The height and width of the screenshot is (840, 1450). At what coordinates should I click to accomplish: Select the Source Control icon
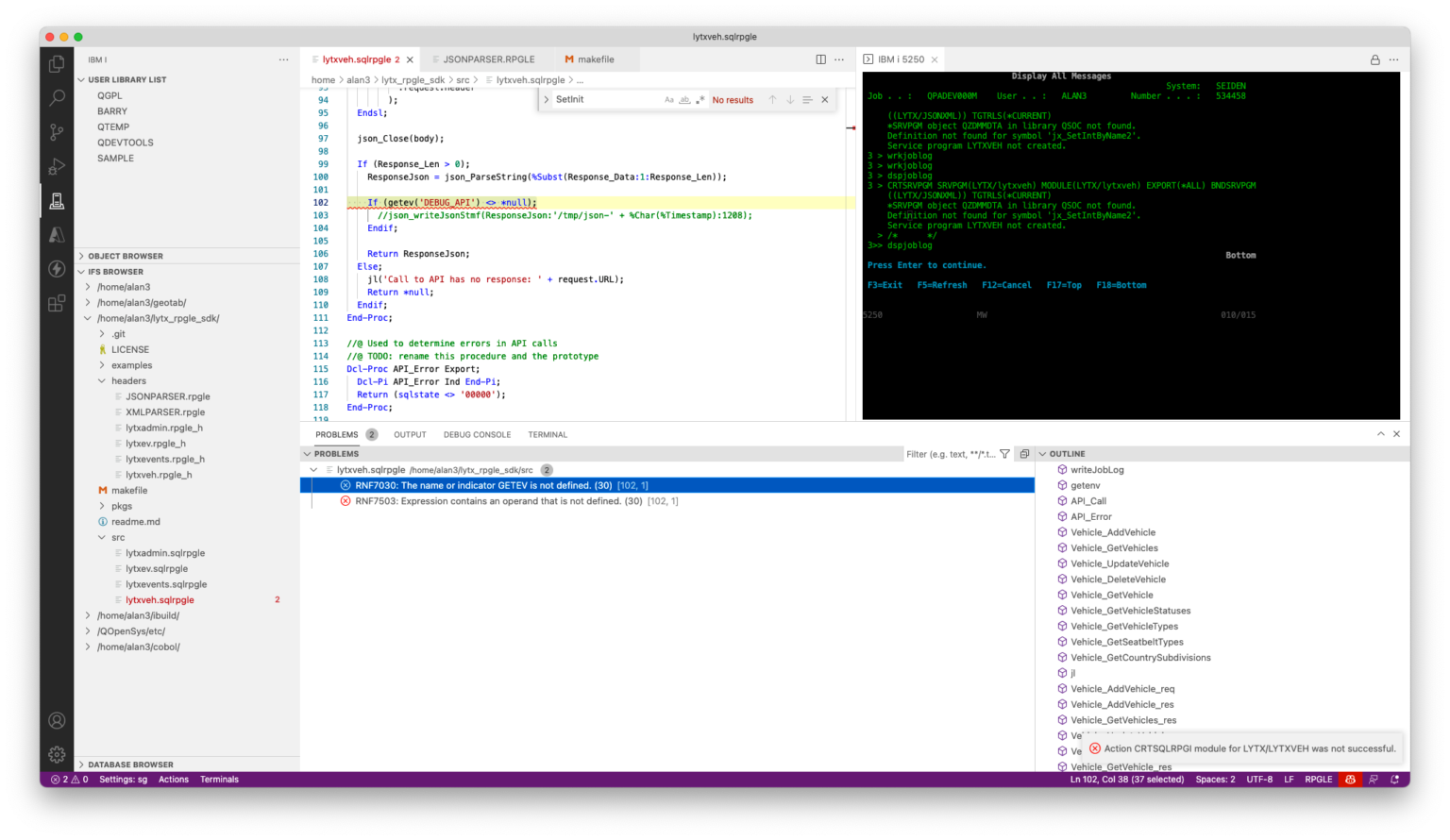[56, 132]
